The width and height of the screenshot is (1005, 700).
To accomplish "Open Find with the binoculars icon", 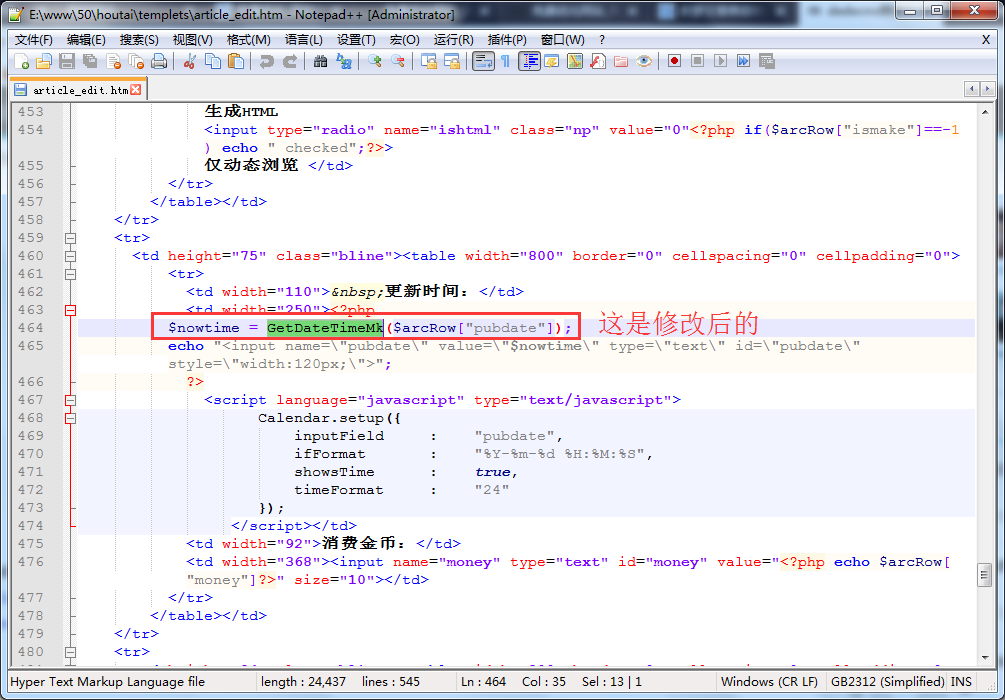I will (x=320, y=62).
